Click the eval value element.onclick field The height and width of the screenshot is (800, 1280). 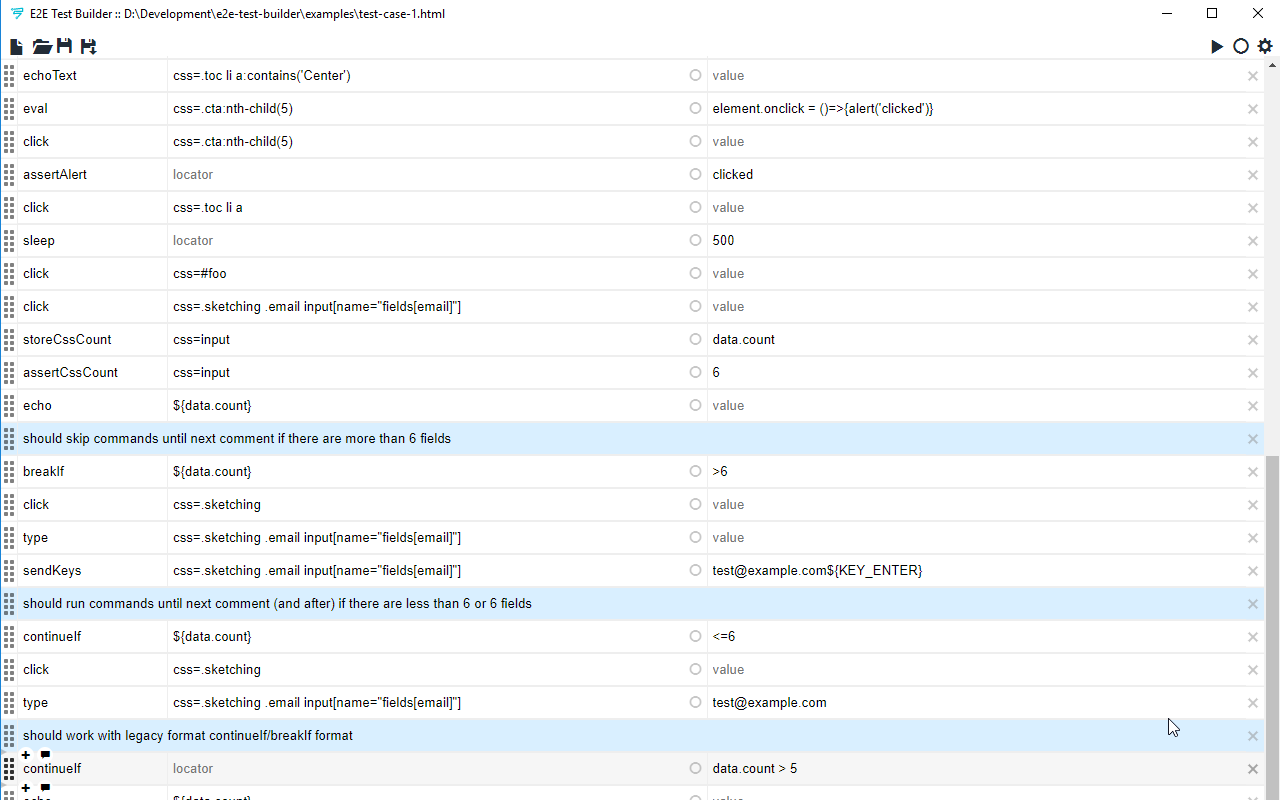click(975, 109)
